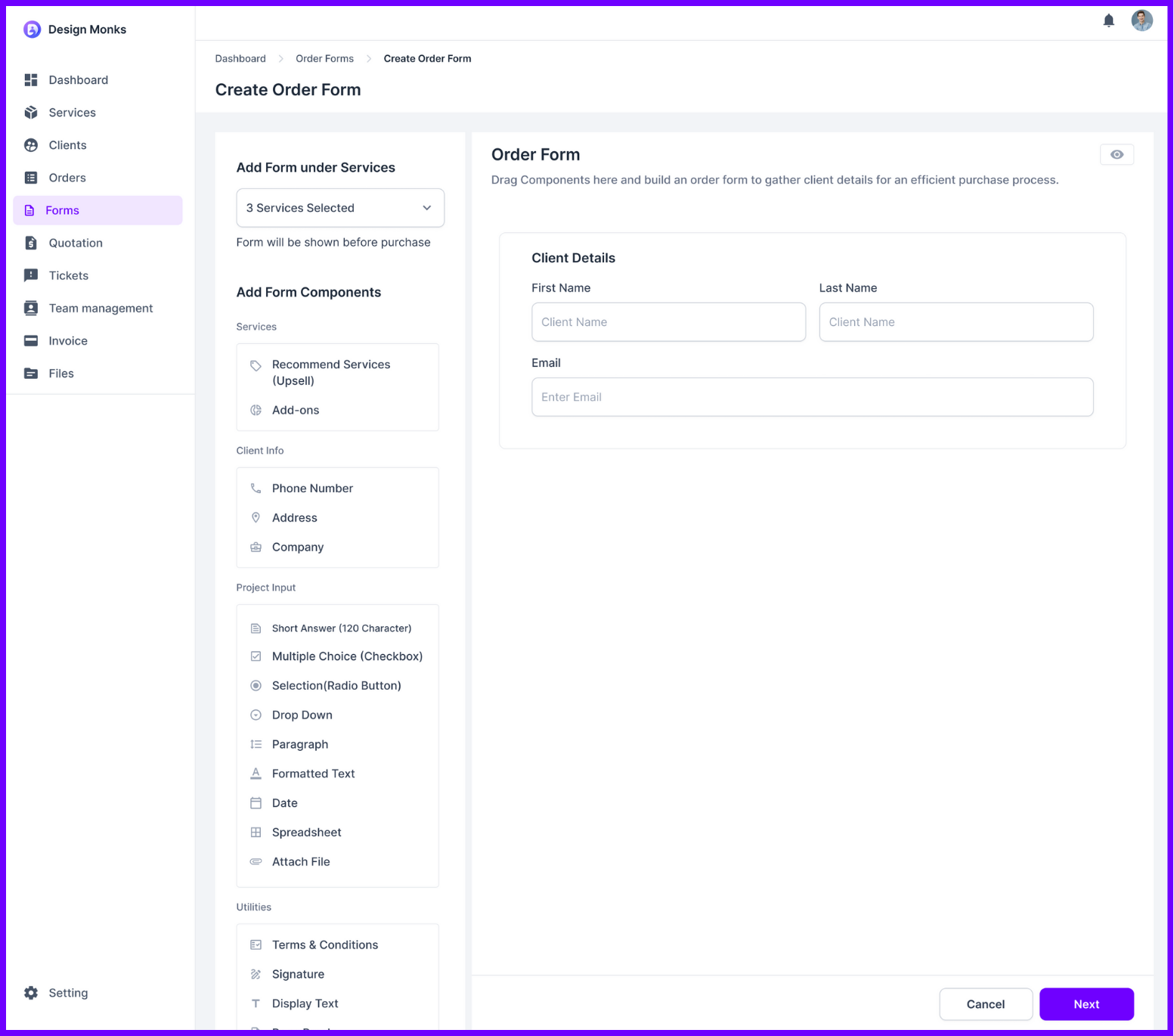Select the Company briefcase icon
Viewport: 1174px width, 1036px height.
click(256, 547)
